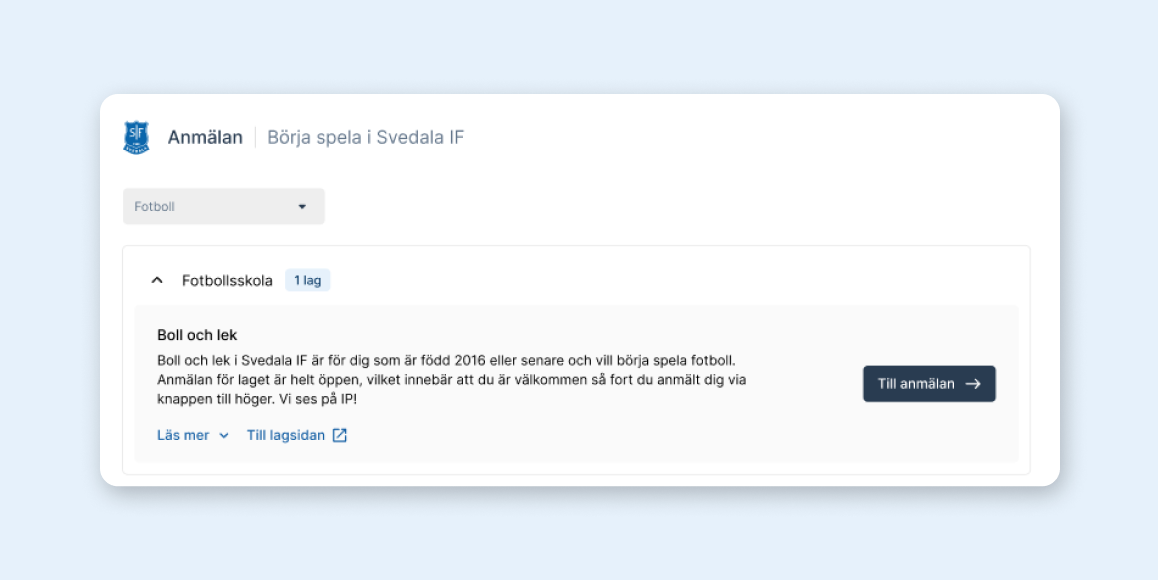Click the external link icon beside Till lagsidan
Screen dimensions: 1158x580
(x=340, y=435)
